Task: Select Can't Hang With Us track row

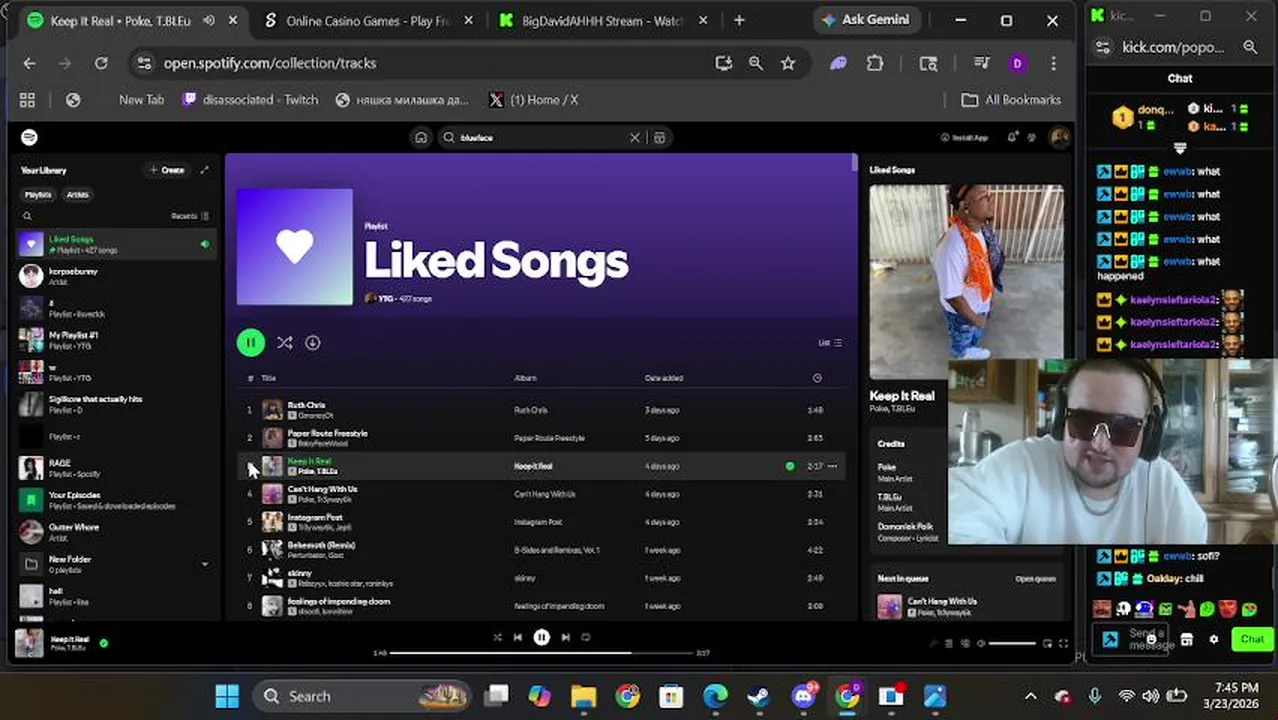Action: [x=542, y=494]
